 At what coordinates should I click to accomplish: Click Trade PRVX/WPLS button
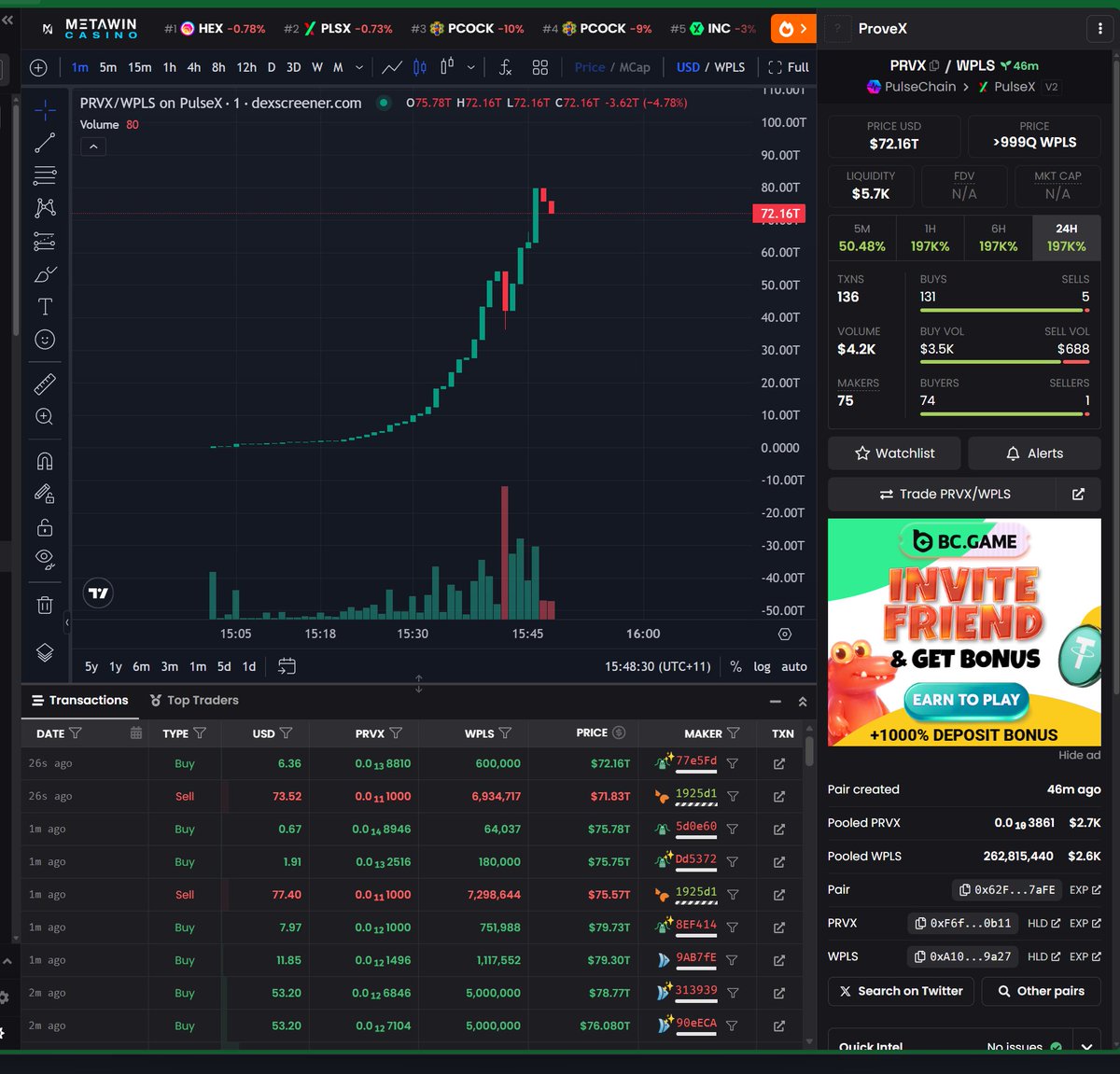(x=944, y=495)
